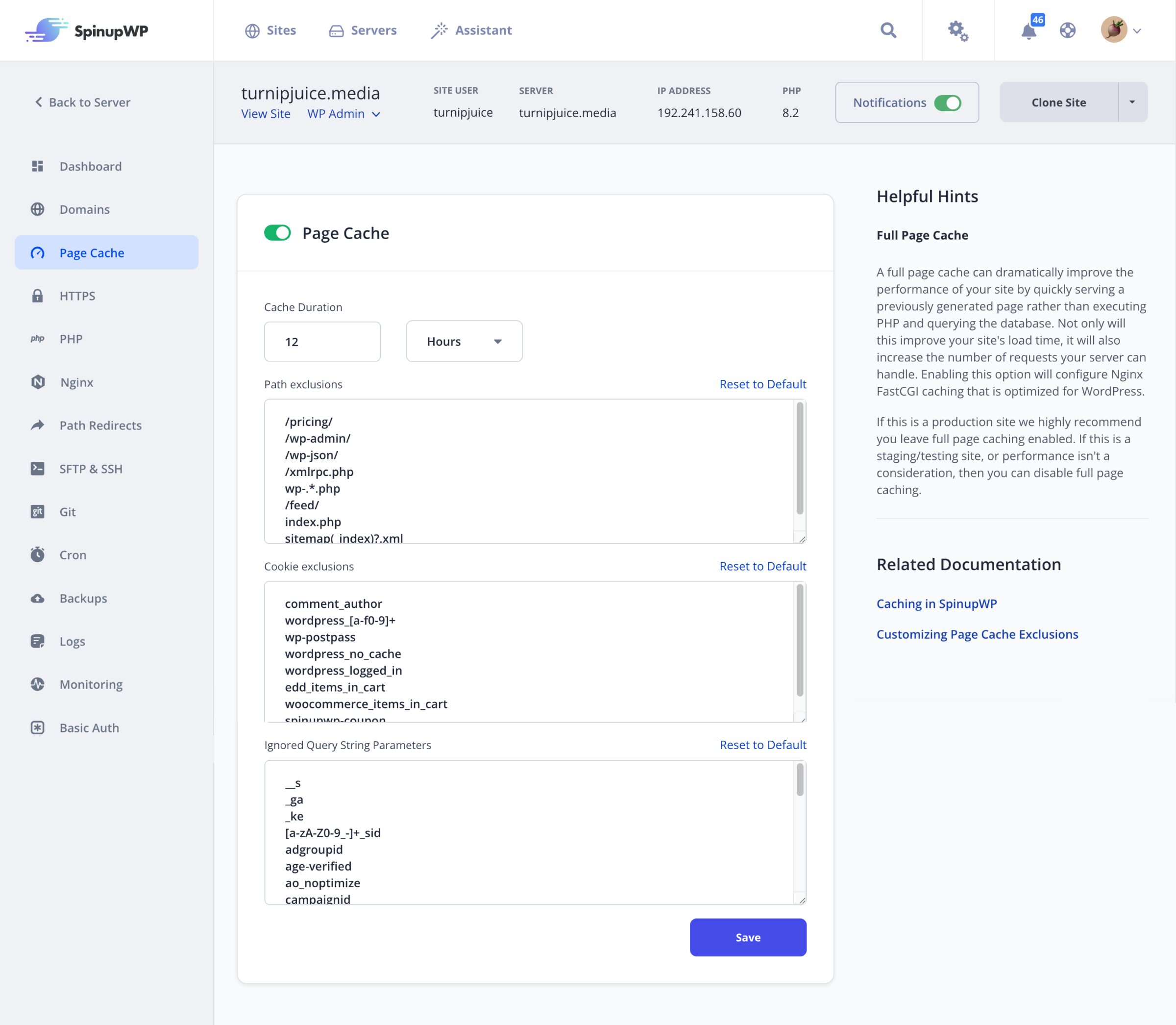Open the search magnifier icon
Screen dimensions: 1176x1025
(887, 30)
